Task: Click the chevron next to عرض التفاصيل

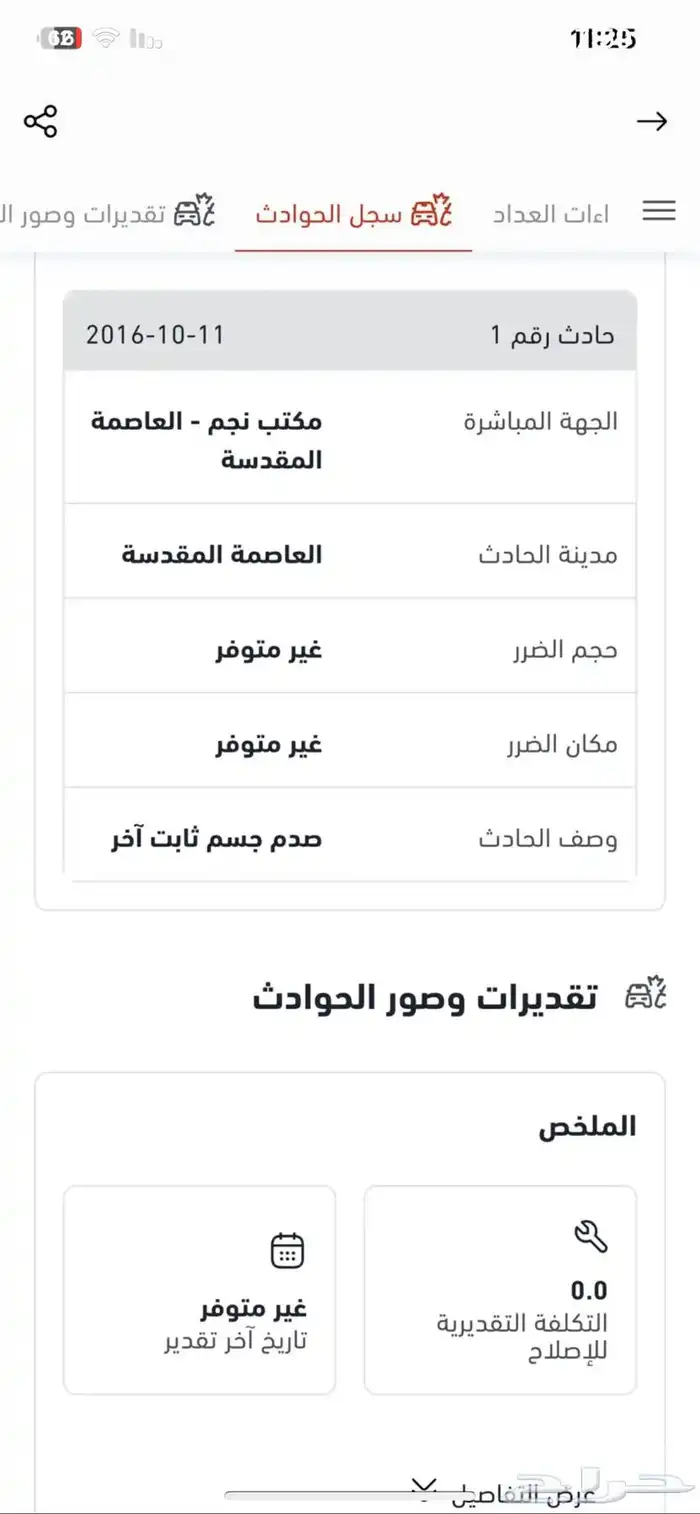Action: 425,1487
